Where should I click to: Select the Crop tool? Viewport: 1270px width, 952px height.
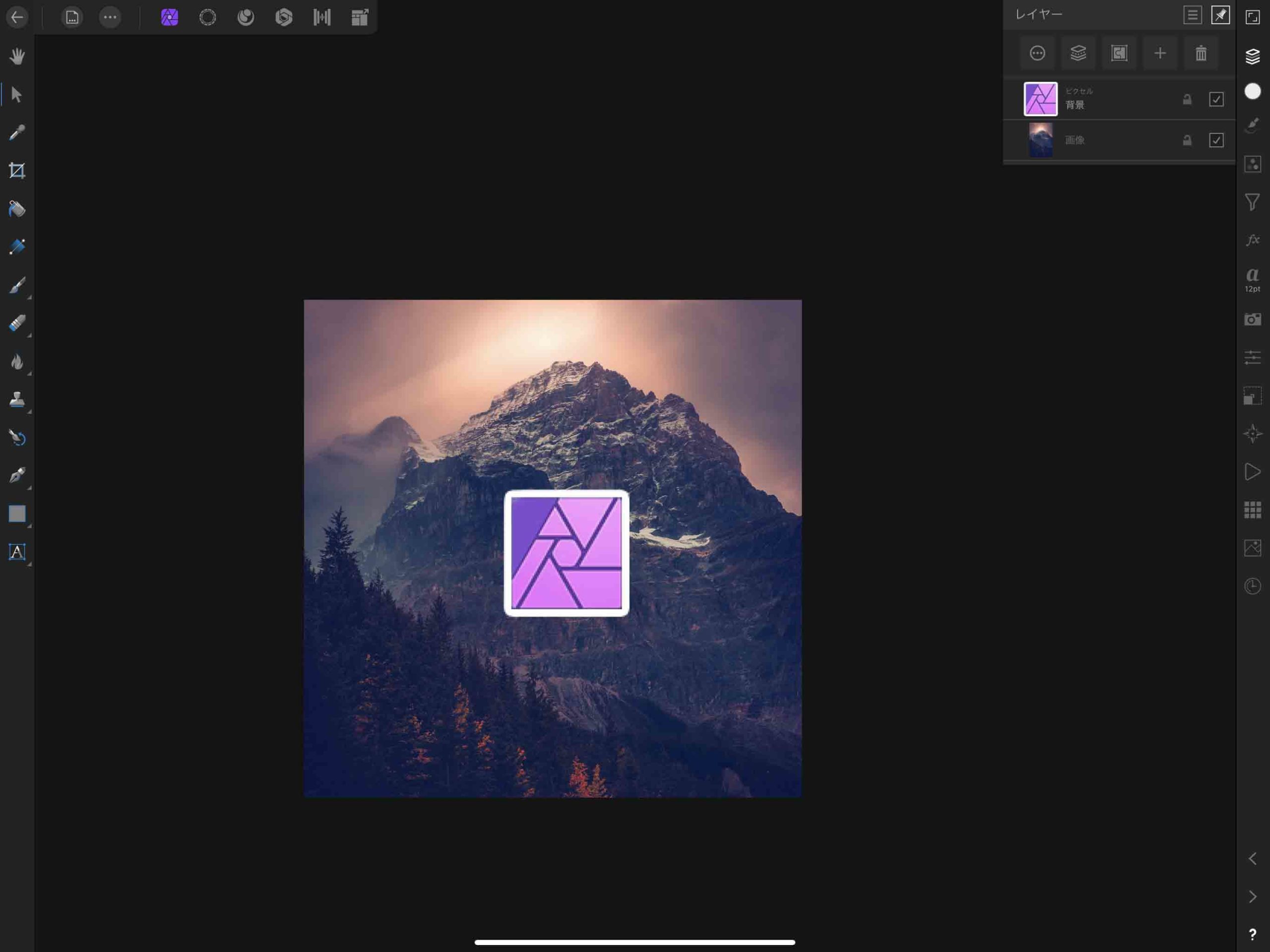(x=17, y=171)
